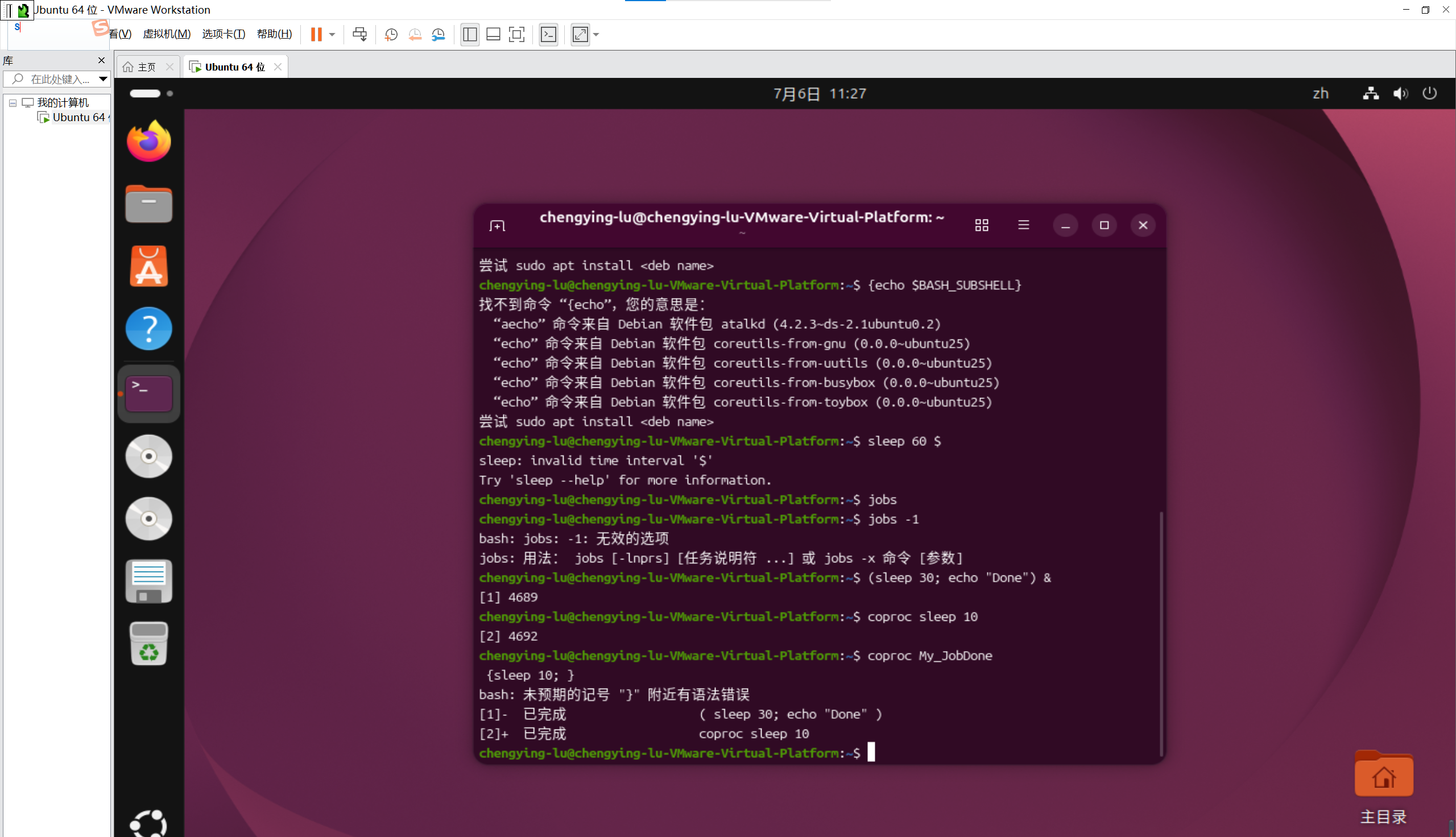Open the first disc drive in the dock
Image resolution: width=1456 pixels, height=837 pixels.
pos(149,457)
